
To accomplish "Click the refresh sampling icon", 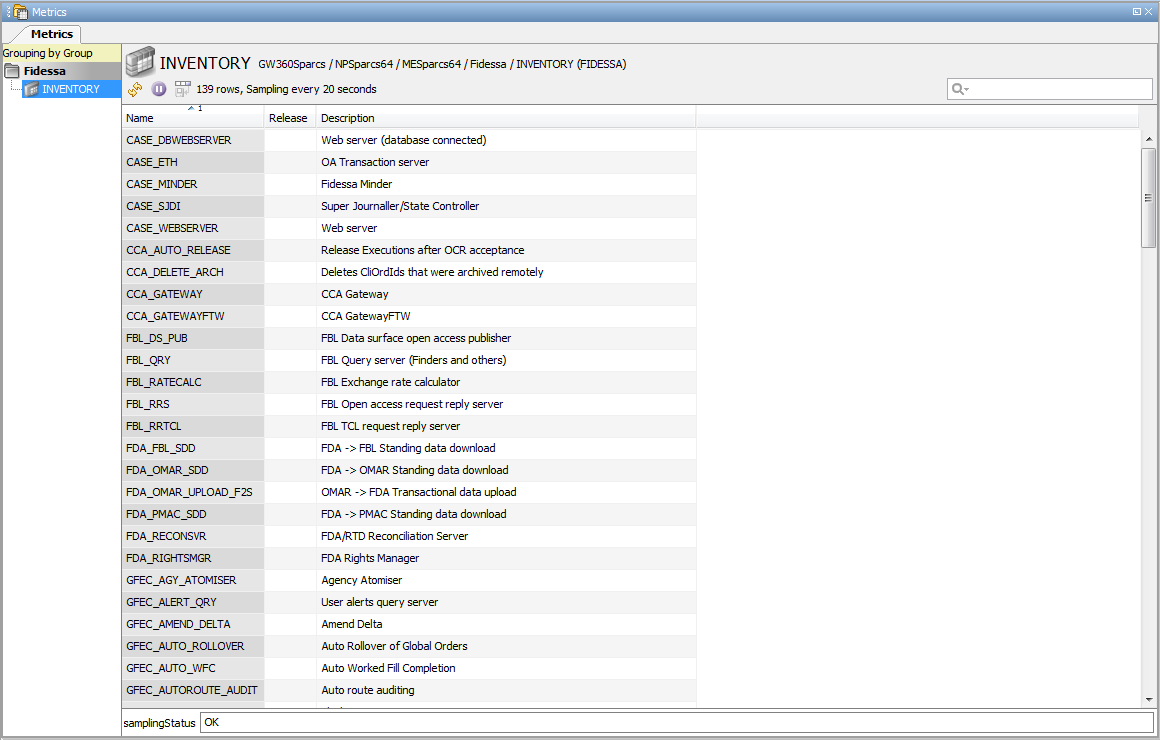I will [135, 90].
